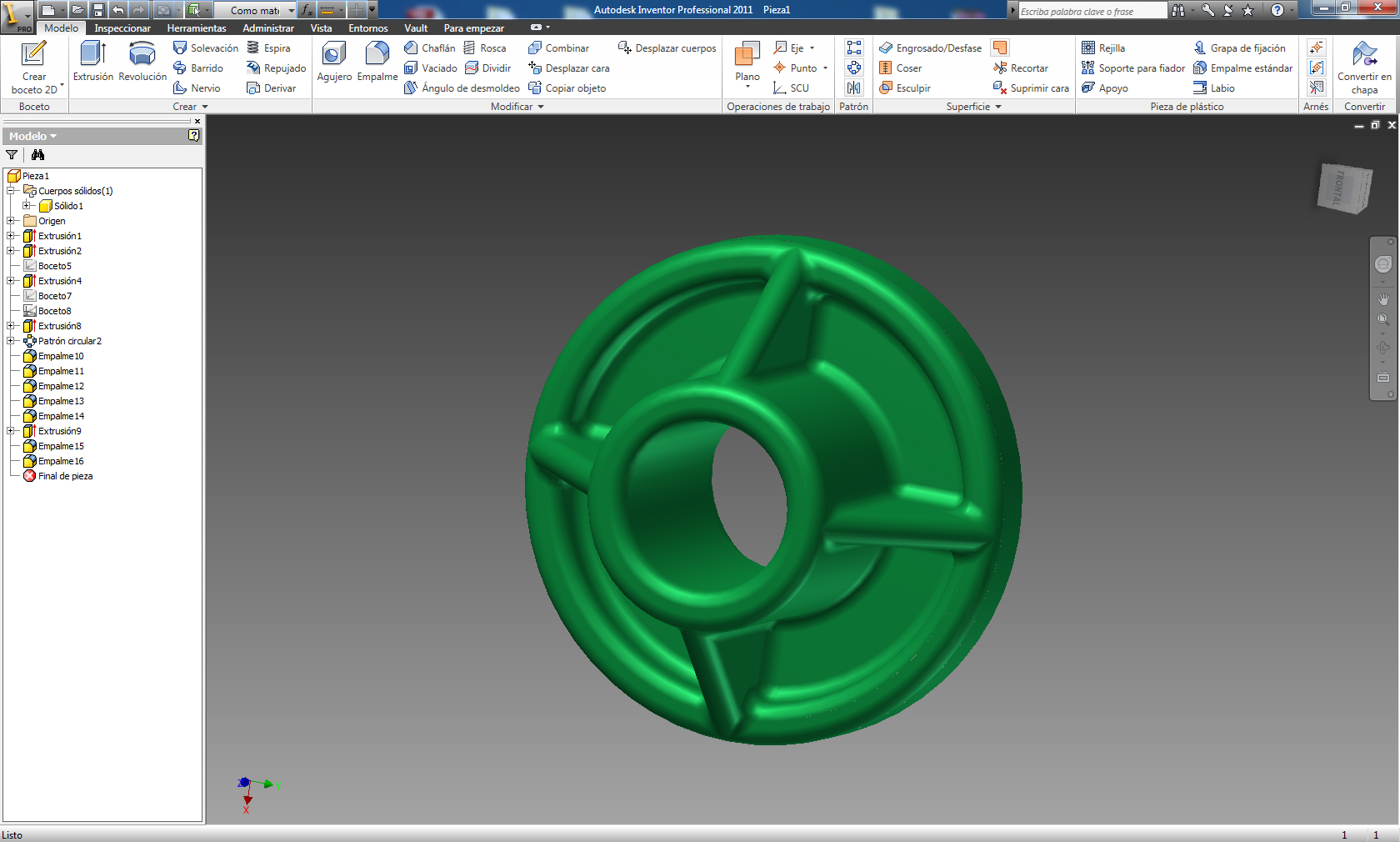
Task: Select Soporte para fiador tool
Action: (x=1132, y=68)
